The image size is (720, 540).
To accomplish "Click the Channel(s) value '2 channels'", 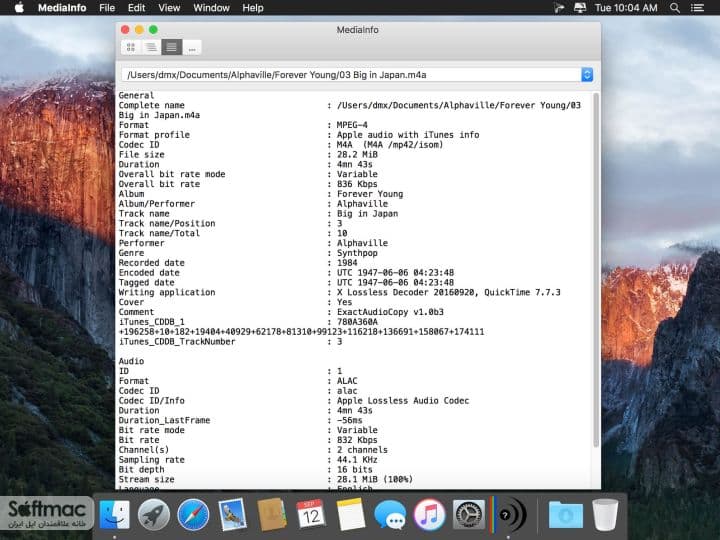I will tap(362, 450).
